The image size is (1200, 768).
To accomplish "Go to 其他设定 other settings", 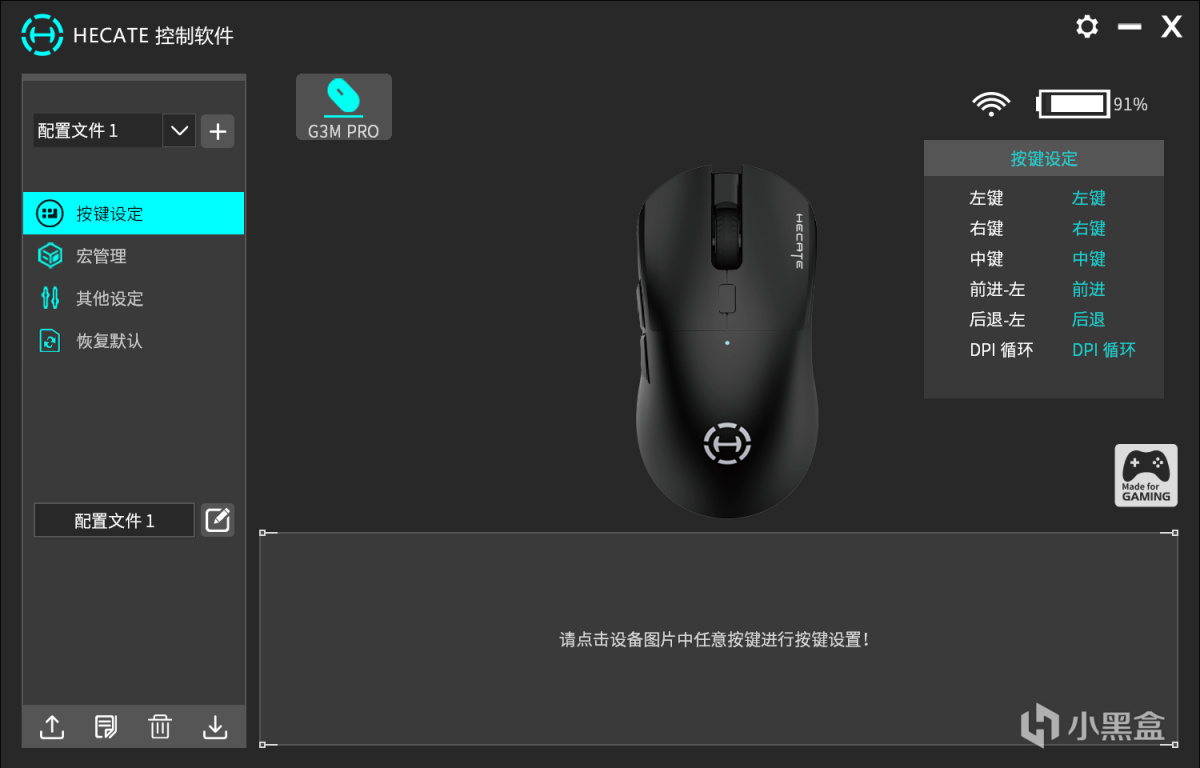I will (134, 298).
